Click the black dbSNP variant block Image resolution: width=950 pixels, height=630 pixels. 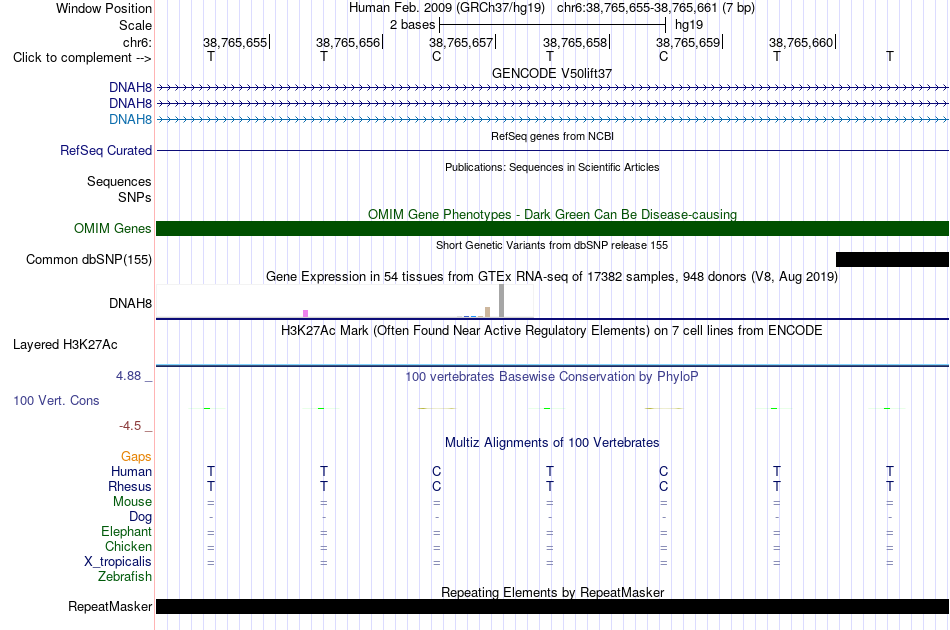click(x=892, y=259)
